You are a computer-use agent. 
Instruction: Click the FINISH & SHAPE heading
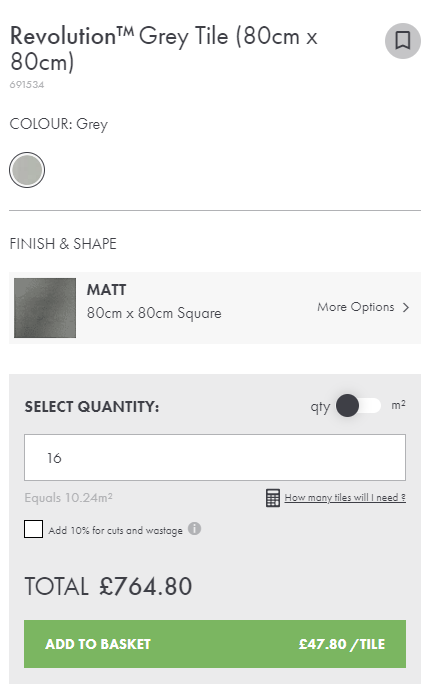[63, 244]
